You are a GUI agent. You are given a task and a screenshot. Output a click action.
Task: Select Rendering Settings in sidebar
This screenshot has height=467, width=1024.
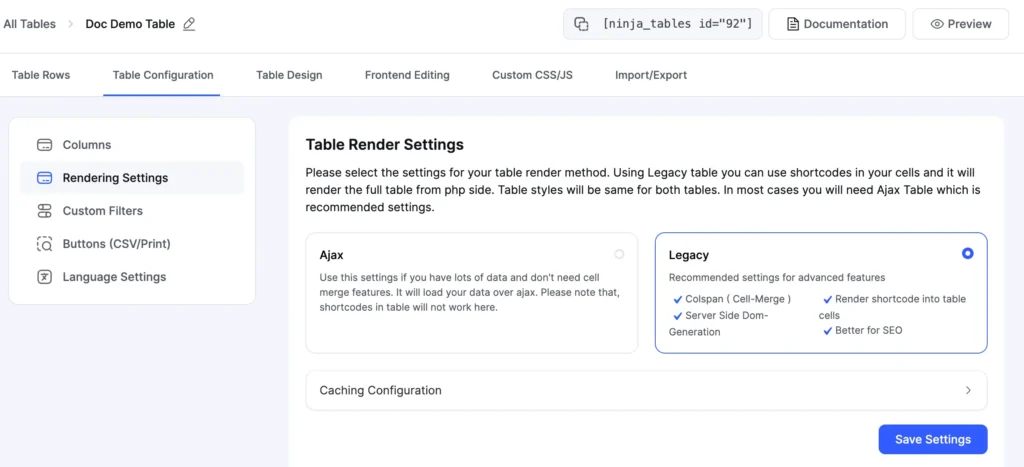[132, 178]
